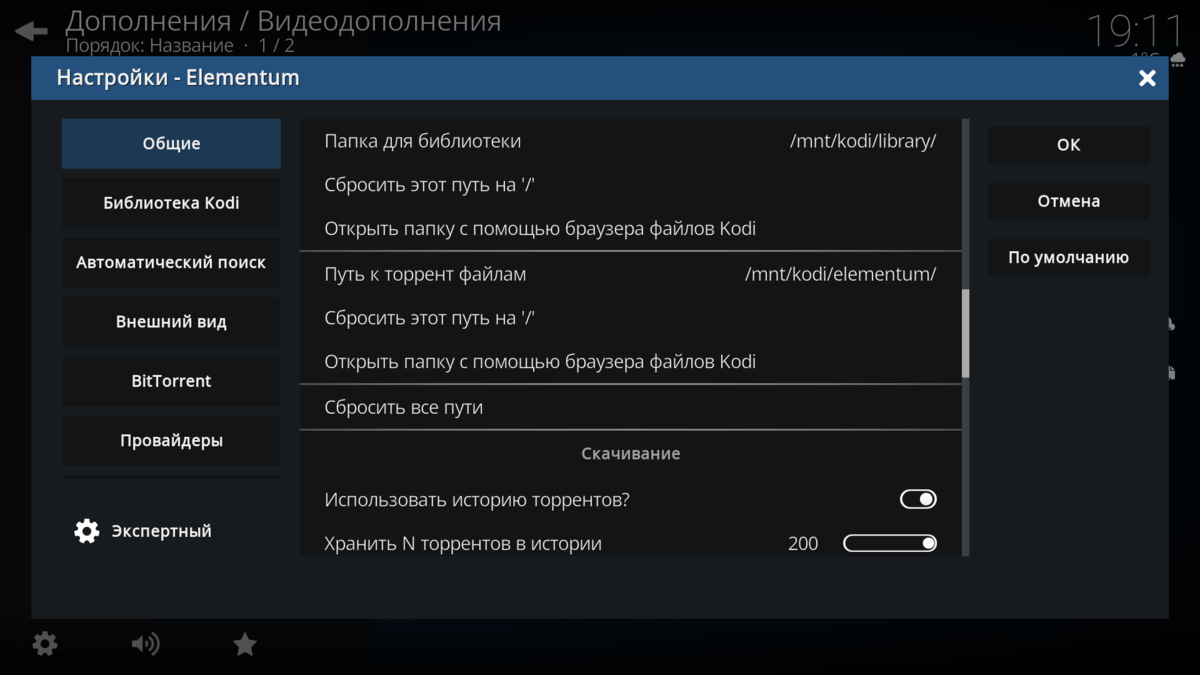Select the Провайдеры category
The width and height of the screenshot is (1200, 675).
pyautogui.click(x=171, y=441)
